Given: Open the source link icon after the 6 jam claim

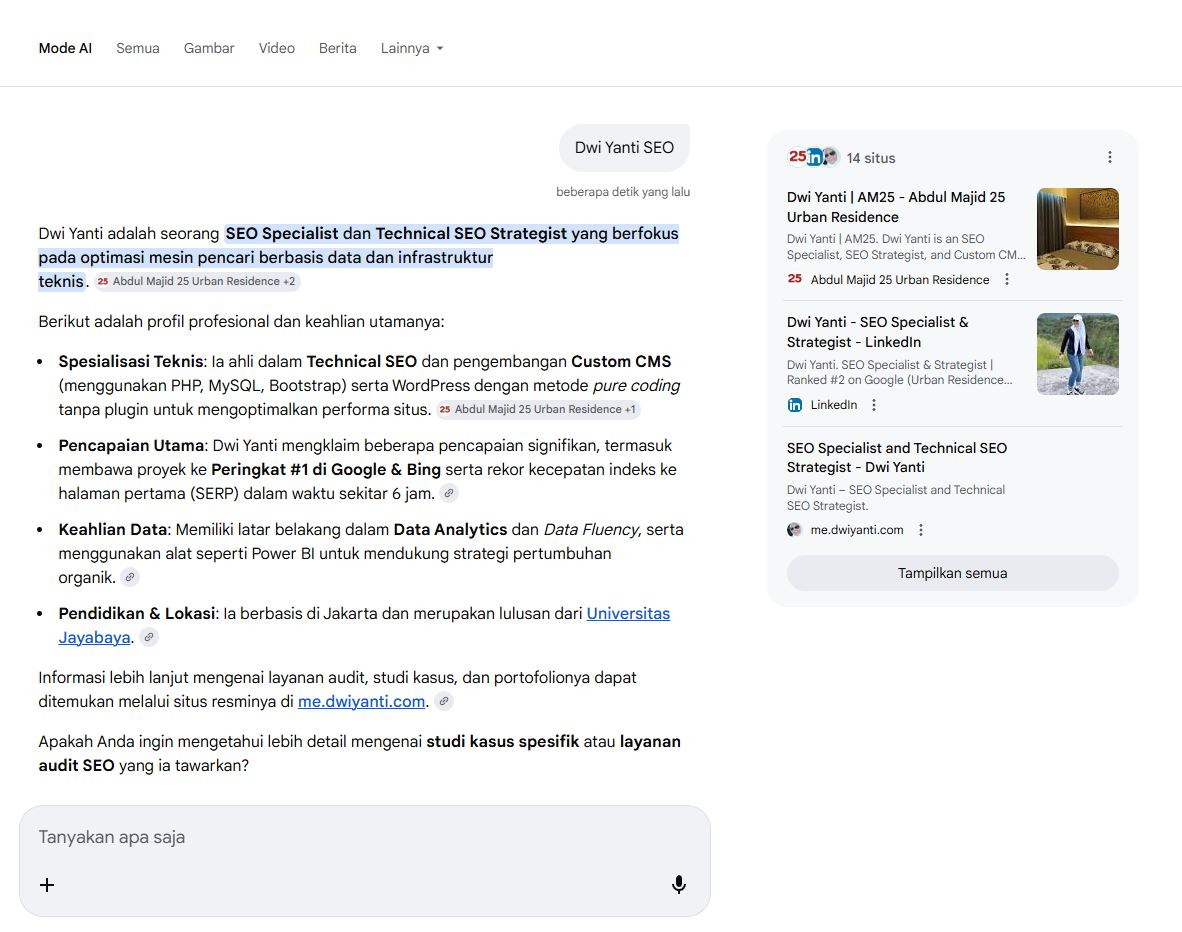Looking at the screenshot, I should pyautogui.click(x=449, y=493).
